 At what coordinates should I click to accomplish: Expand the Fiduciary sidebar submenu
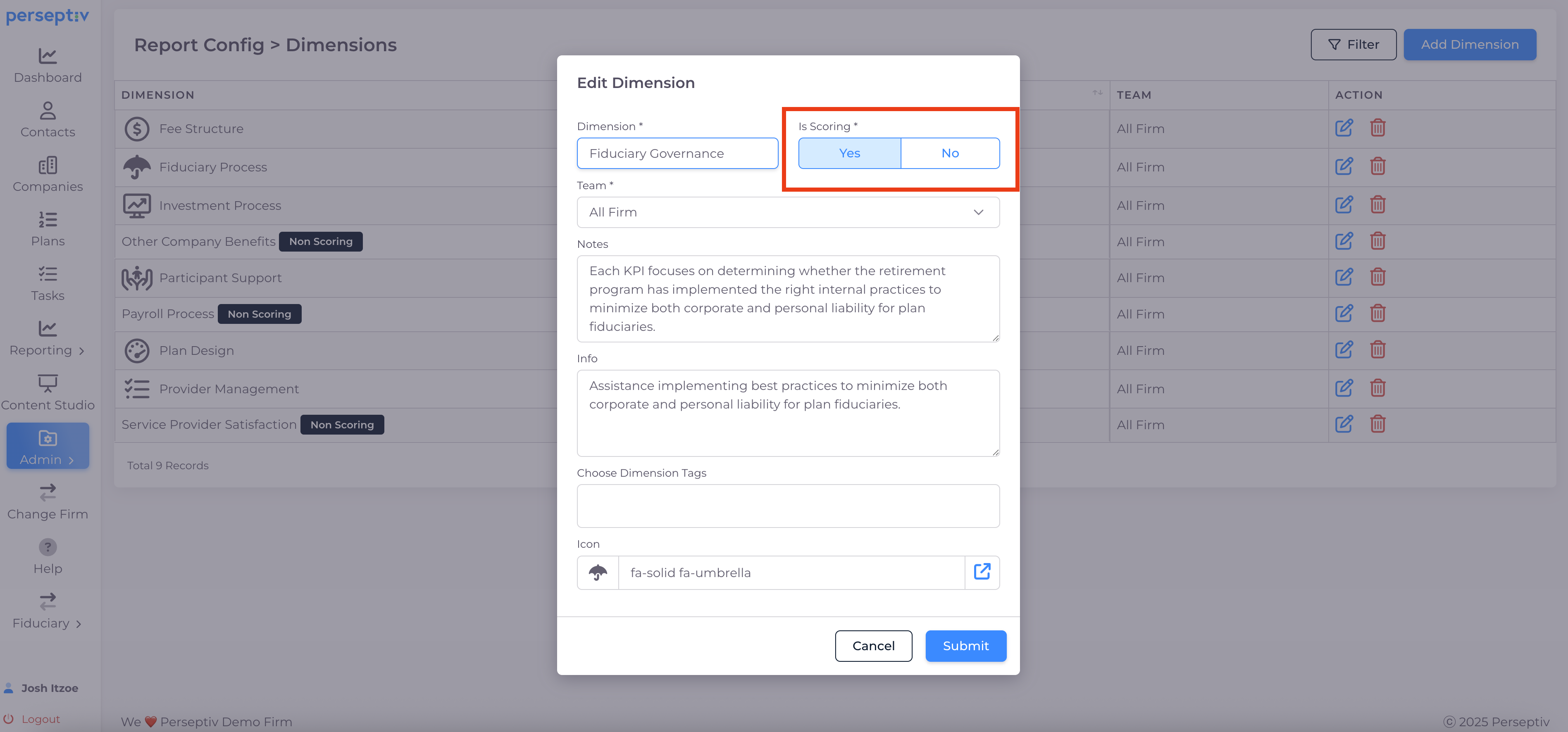(x=48, y=611)
